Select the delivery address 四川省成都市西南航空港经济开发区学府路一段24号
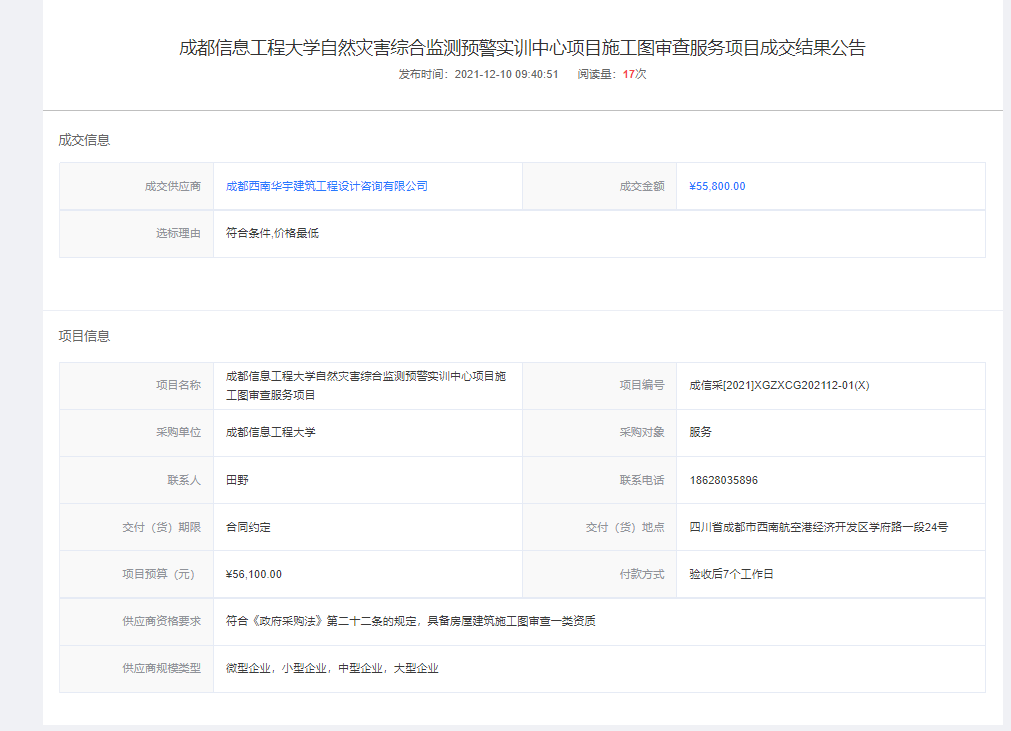Viewport: 1011px width, 731px height. click(819, 527)
